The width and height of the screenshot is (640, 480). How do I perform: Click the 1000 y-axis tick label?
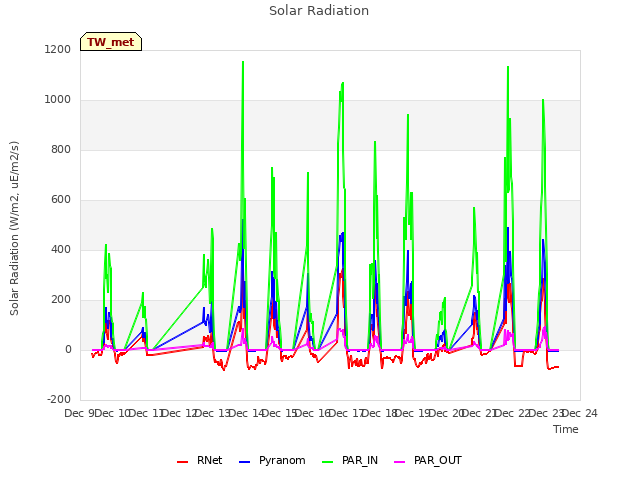[x=58, y=100]
